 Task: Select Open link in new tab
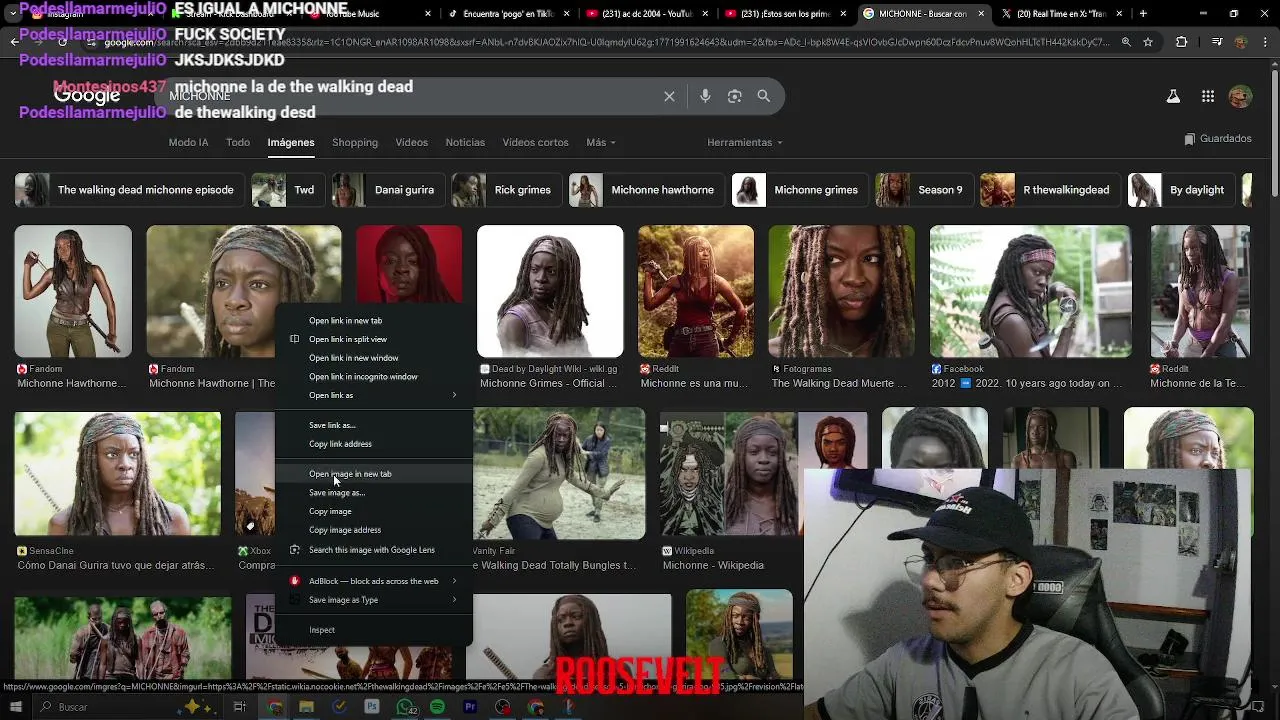[x=375, y=321]
